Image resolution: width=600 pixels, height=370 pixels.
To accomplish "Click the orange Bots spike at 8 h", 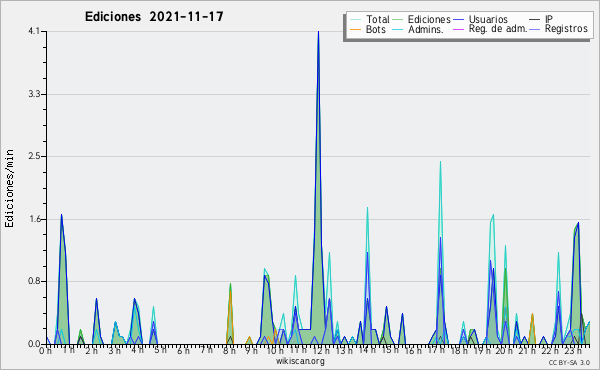I will coord(230,293).
